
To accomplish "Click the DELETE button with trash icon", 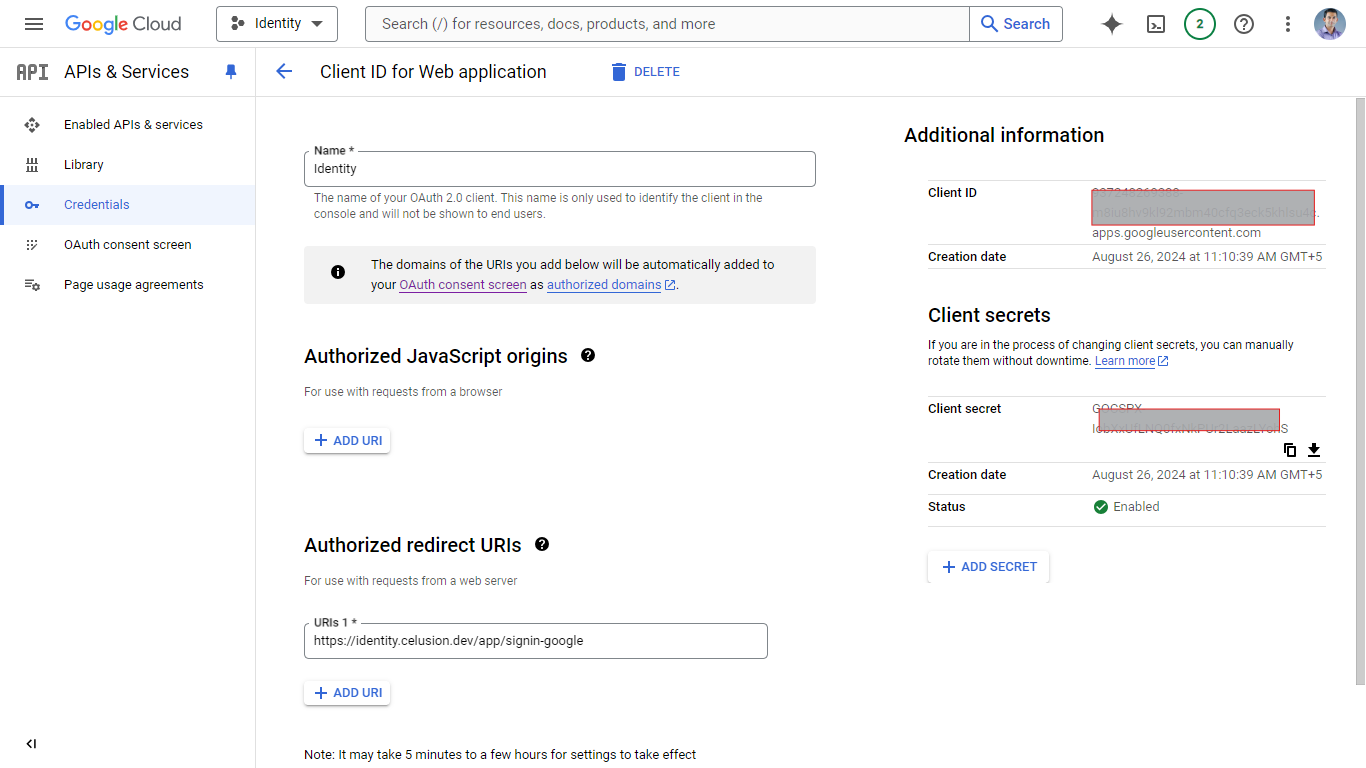I will coord(645,72).
